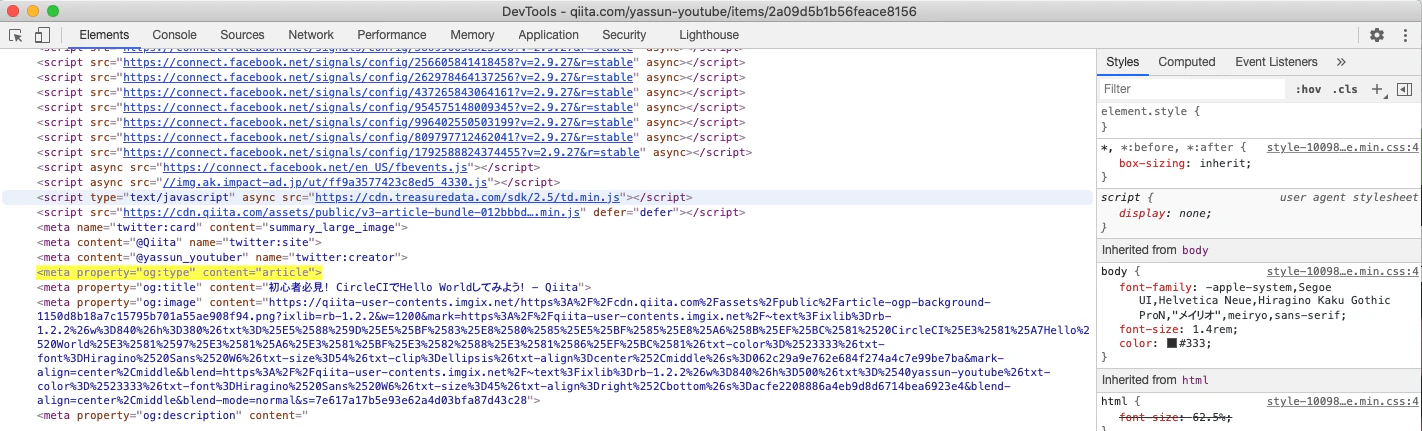Screen dimensions: 1422x431
Task: Select the Styles sidebar tab
Action: point(1123,62)
